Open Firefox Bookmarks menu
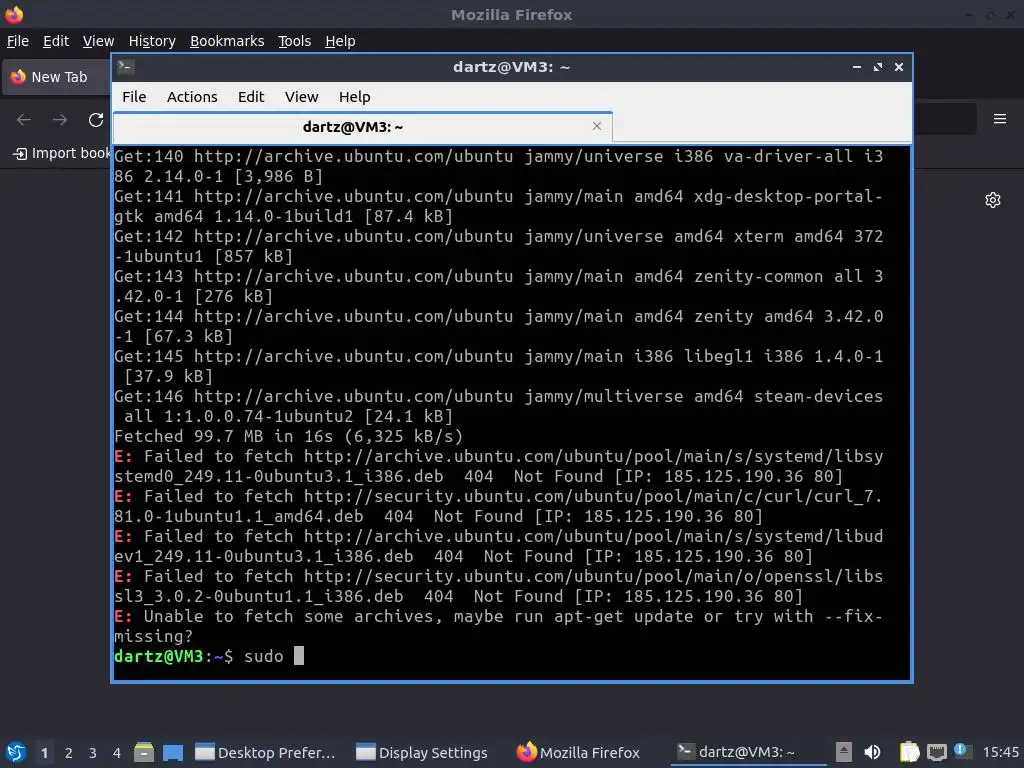 [x=227, y=41]
